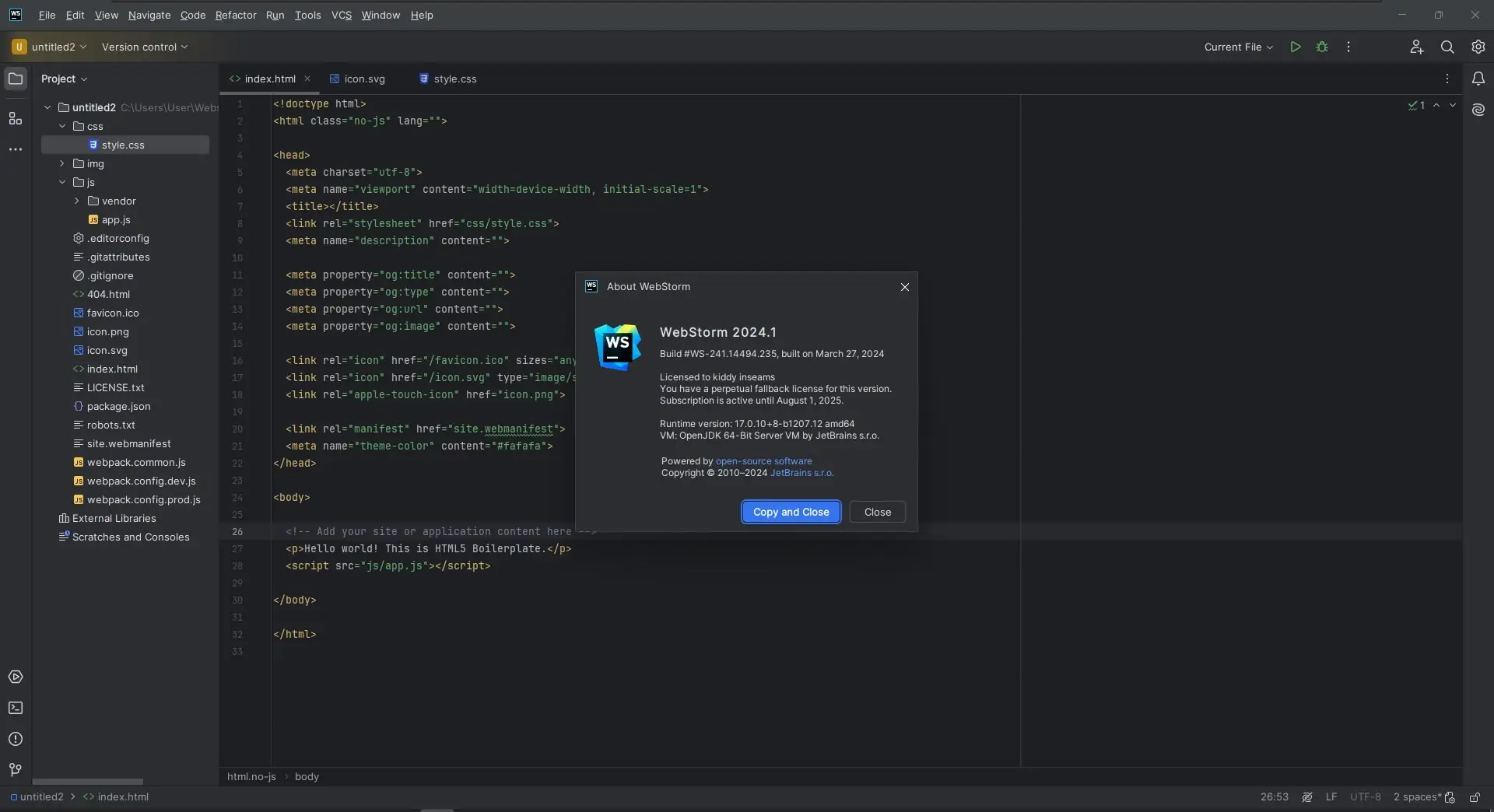Debug the current file
This screenshot has width=1494, height=812.
1322,47
